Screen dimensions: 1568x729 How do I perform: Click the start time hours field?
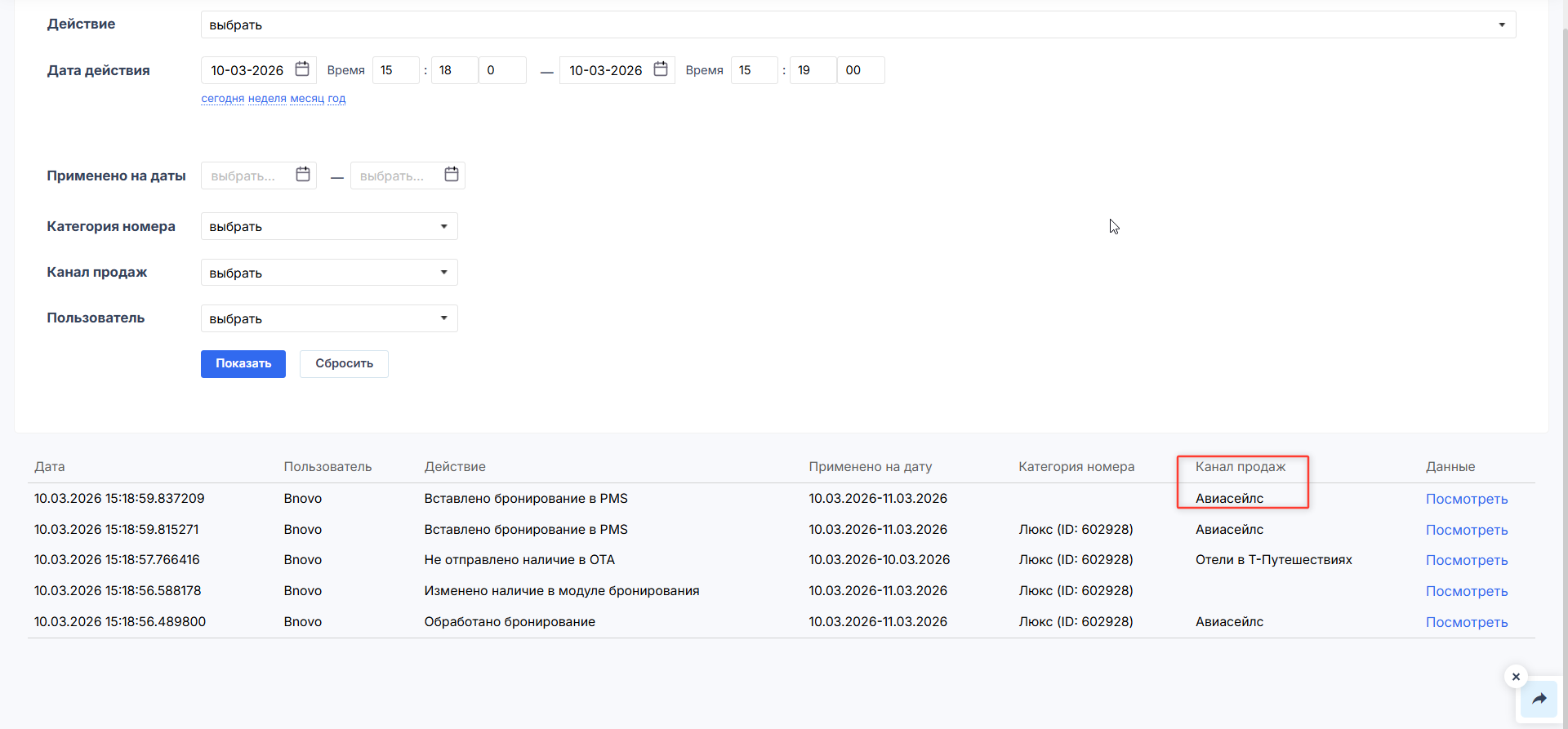(x=395, y=70)
